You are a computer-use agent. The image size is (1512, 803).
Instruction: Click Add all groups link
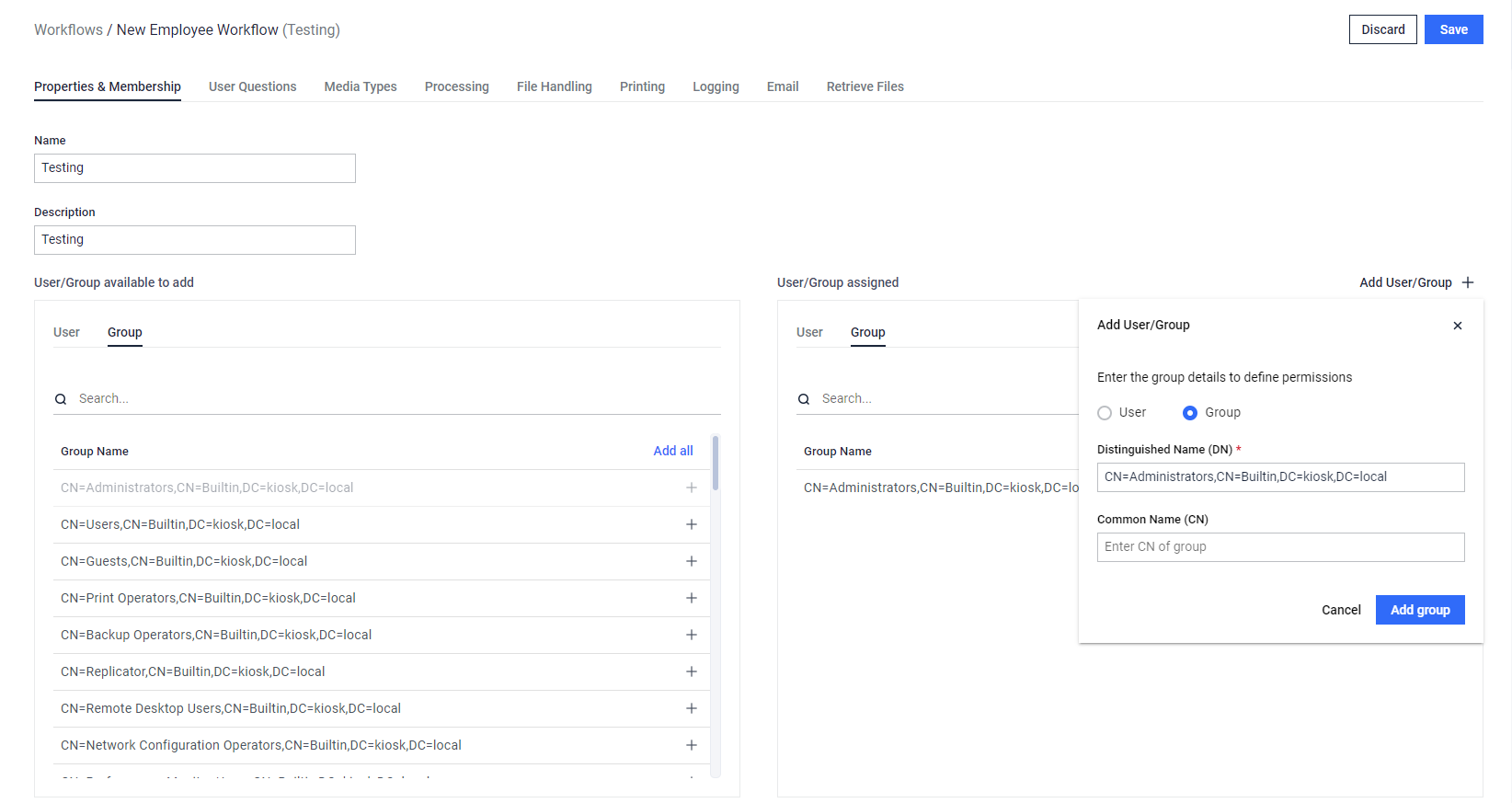673,451
